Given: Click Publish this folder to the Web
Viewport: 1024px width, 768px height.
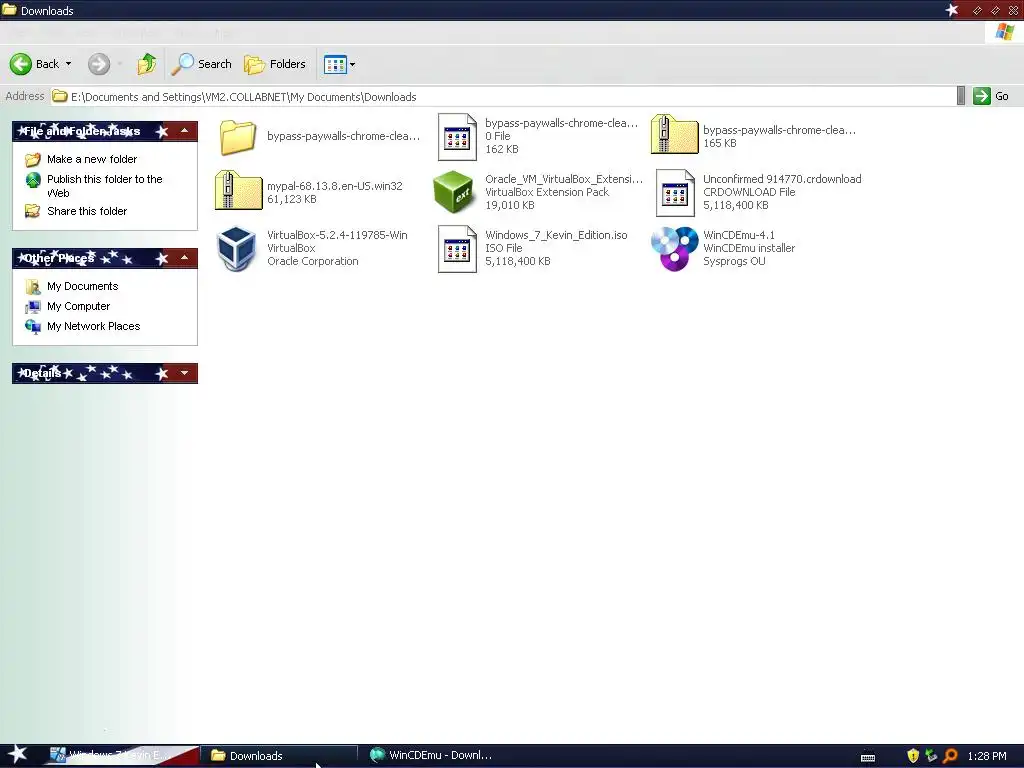Looking at the screenshot, I should tap(104, 186).
